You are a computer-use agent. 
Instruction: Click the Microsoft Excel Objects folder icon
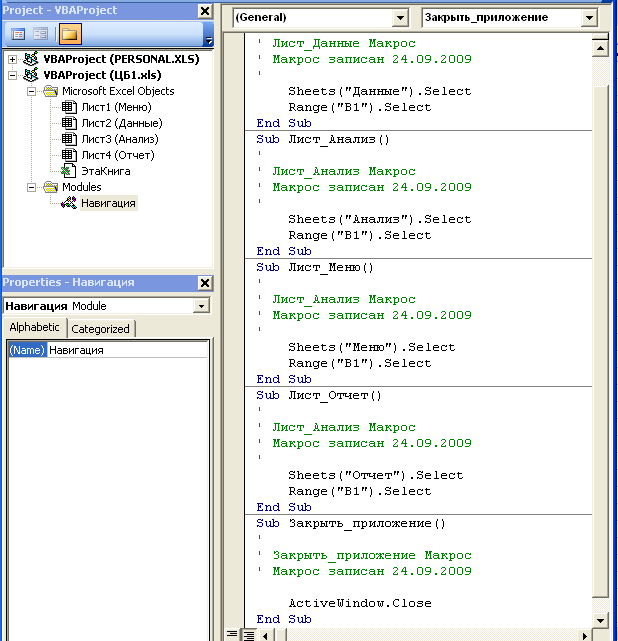50,91
